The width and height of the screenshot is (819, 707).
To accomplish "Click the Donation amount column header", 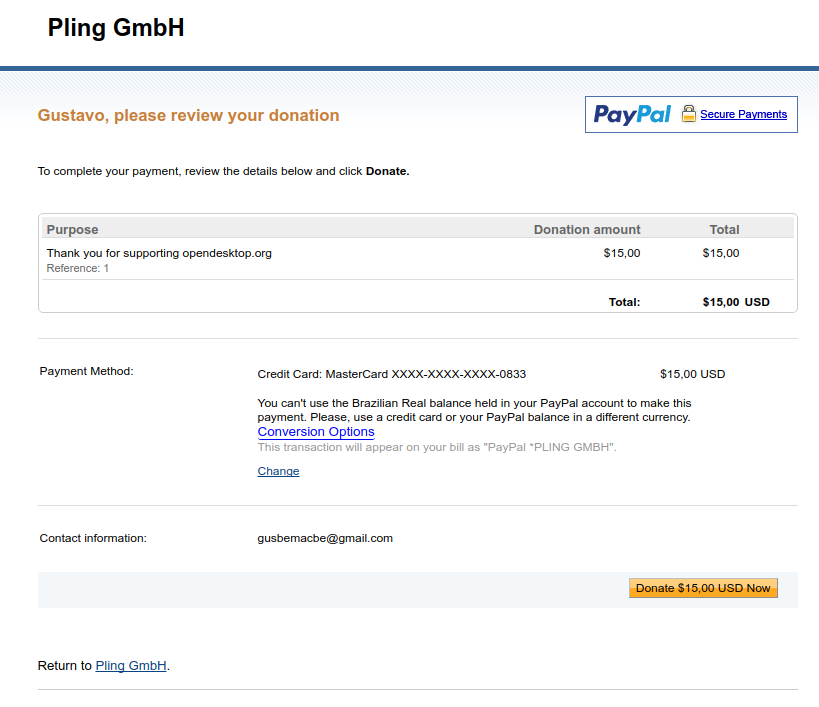I will pos(587,230).
